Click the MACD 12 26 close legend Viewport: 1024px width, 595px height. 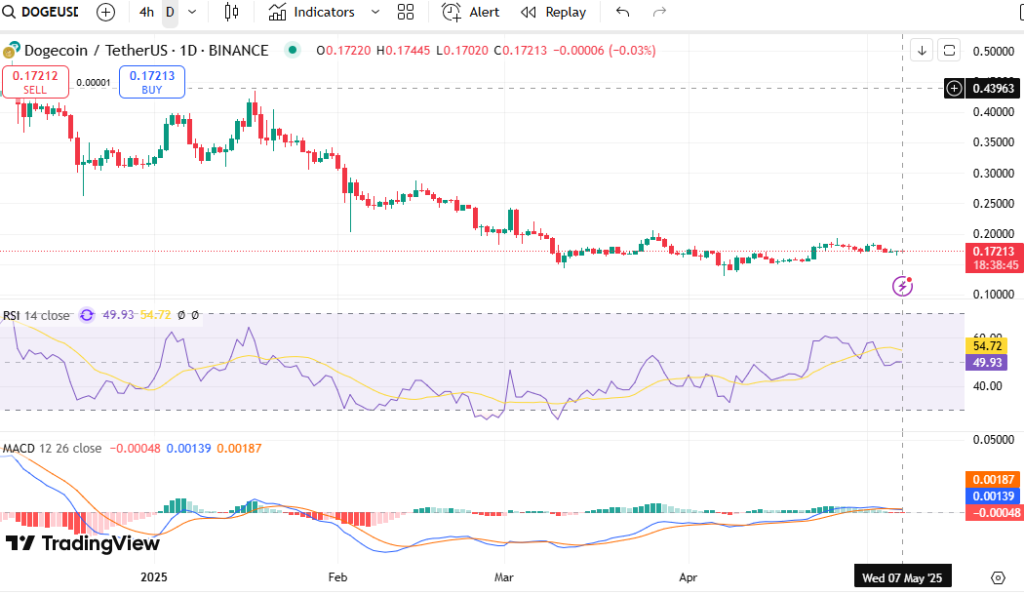52,449
